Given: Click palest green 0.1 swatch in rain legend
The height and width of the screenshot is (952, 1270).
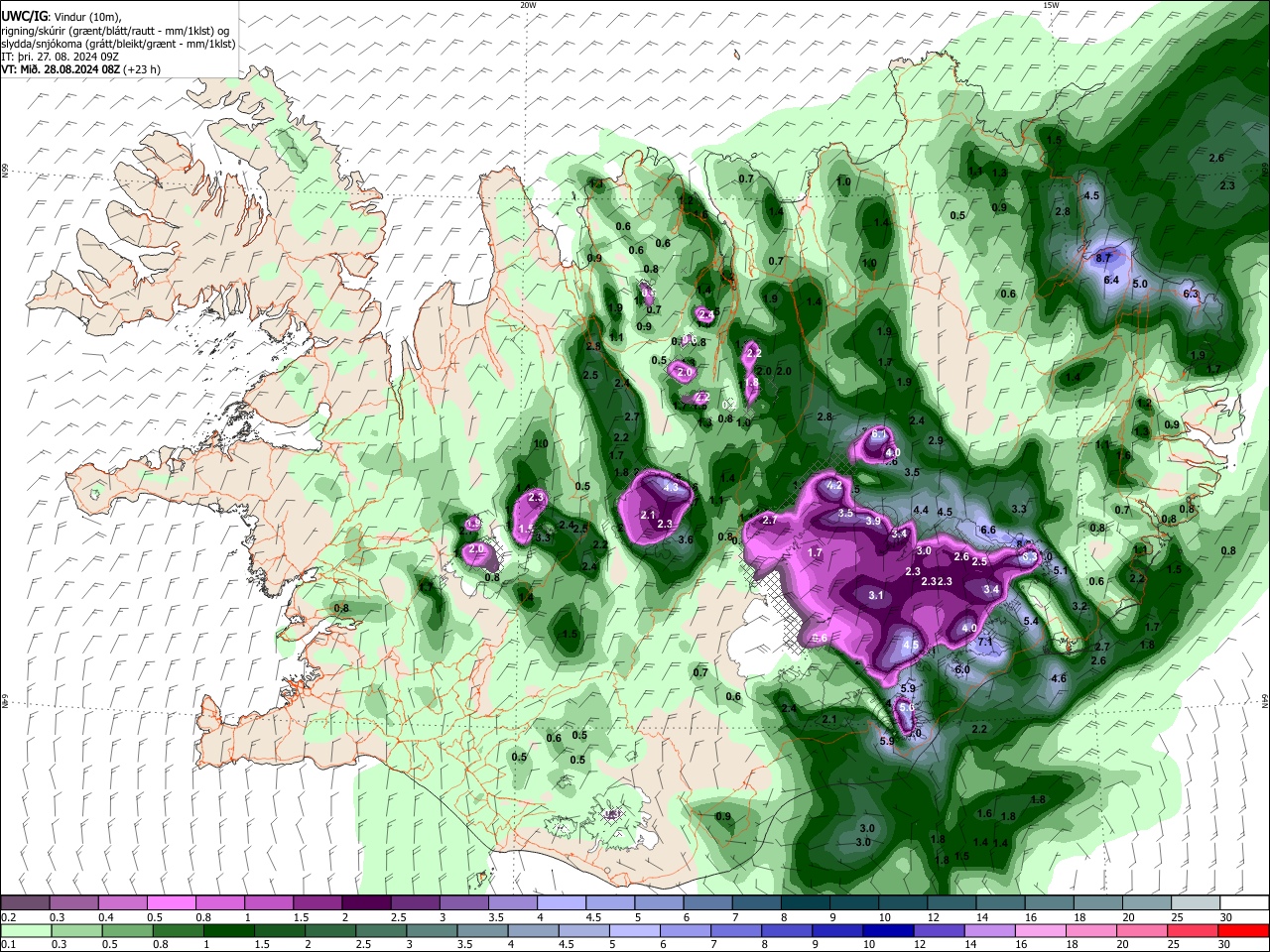Looking at the screenshot, I should point(25,930).
